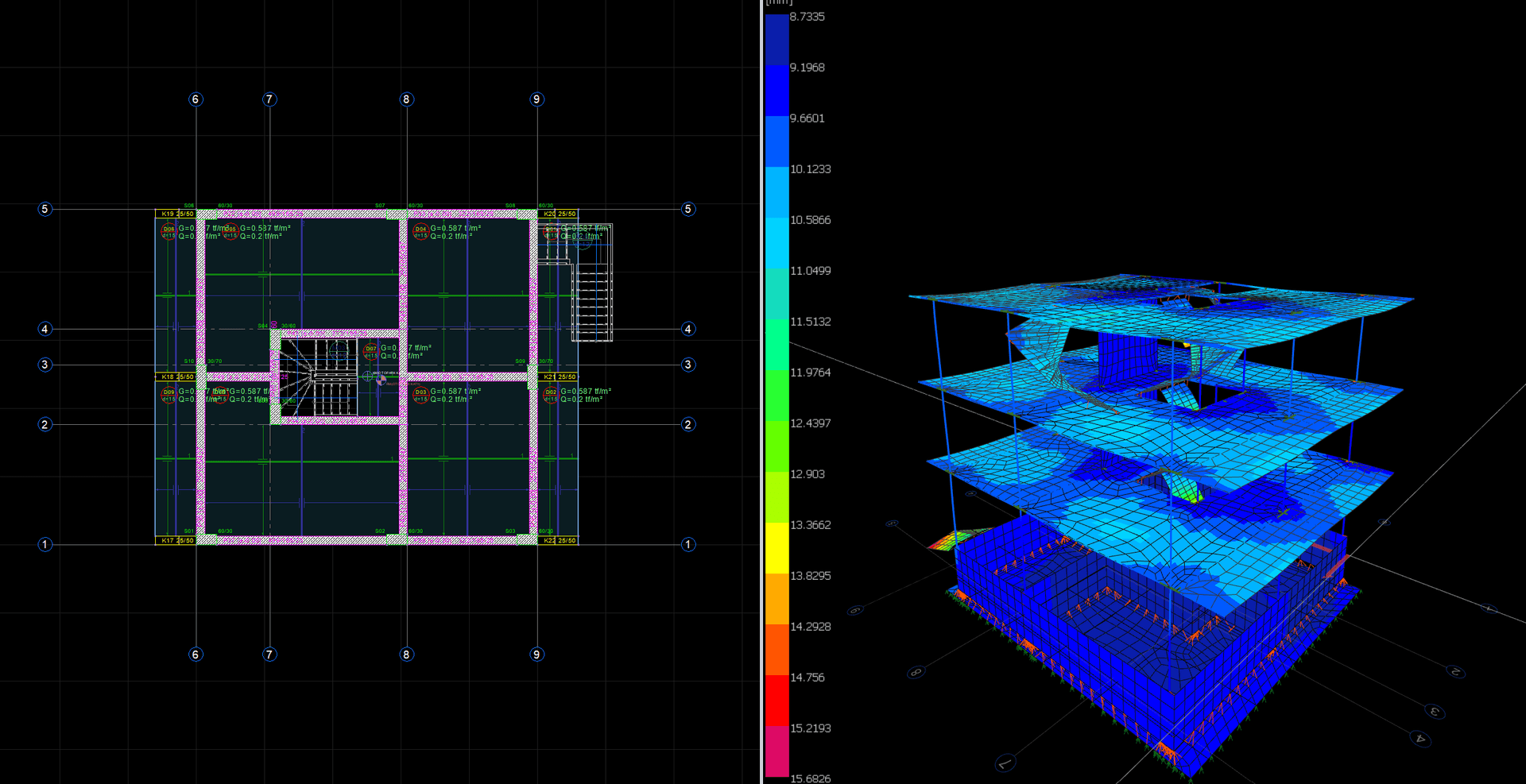Click column label S08
1526x784 pixels.
(510, 206)
